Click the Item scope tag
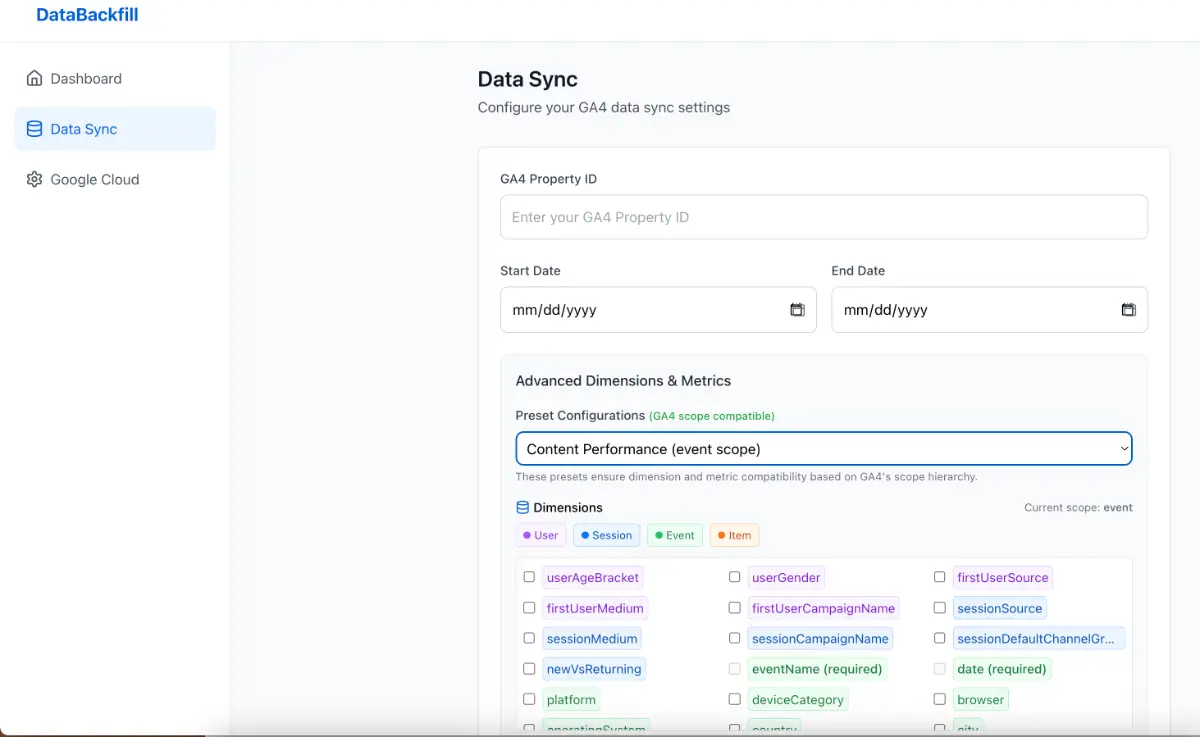This screenshot has width=1200, height=737. click(x=734, y=536)
